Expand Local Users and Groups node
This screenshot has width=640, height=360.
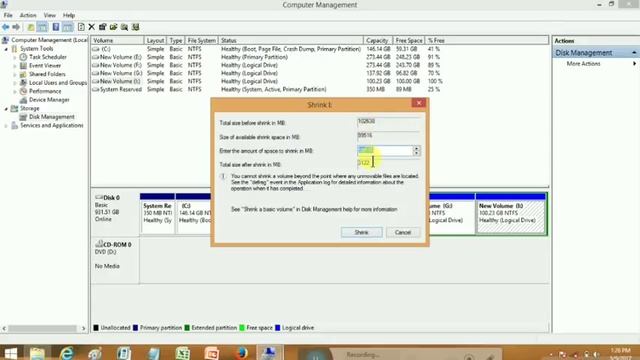[x=15, y=83]
